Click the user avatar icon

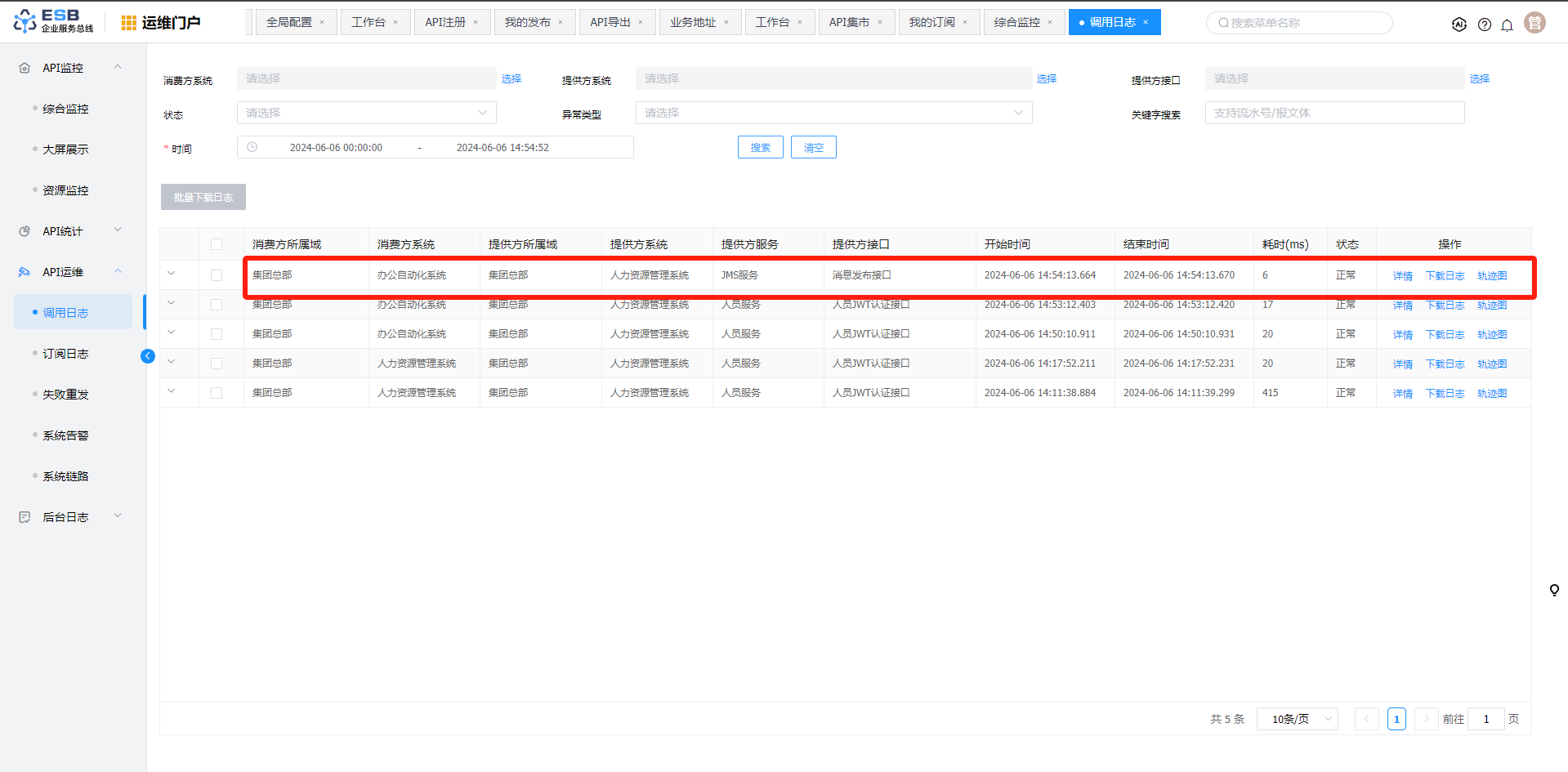tap(1535, 23)
